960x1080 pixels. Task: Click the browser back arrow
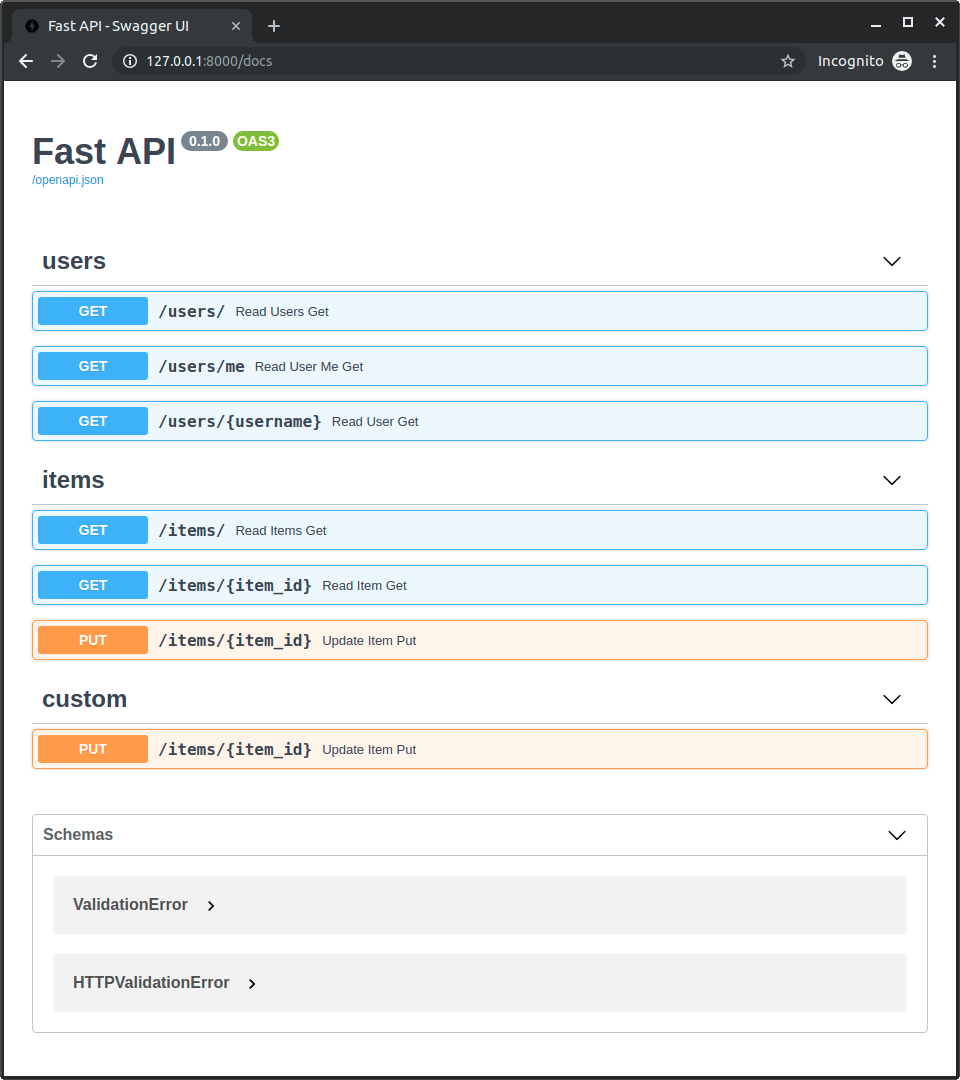pyautogui.click(x=26, y=61)
